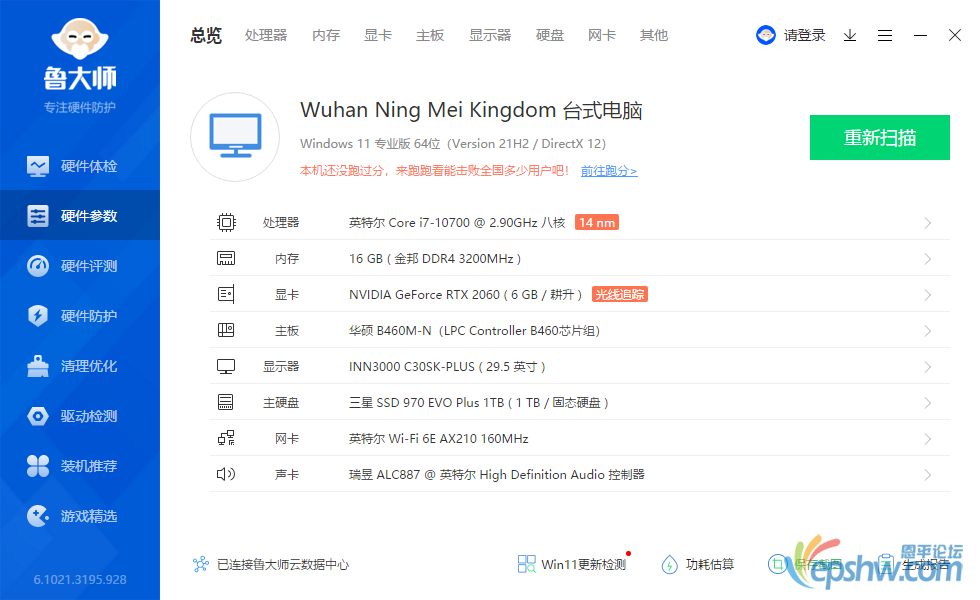Switch to the top 显示器 tab

490,35
